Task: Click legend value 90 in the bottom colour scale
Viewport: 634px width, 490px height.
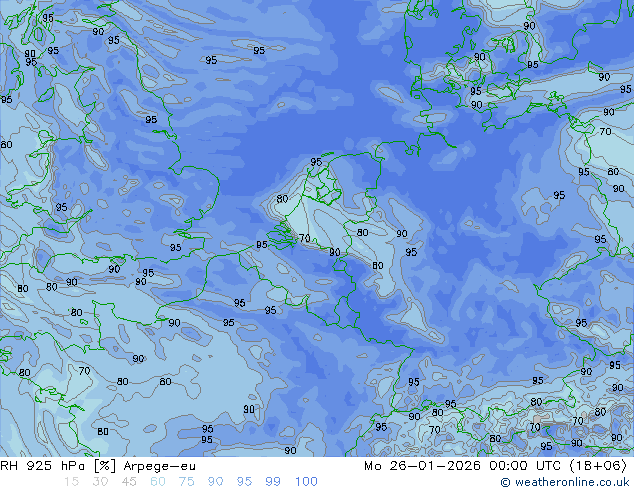Action: pos(215,482)
